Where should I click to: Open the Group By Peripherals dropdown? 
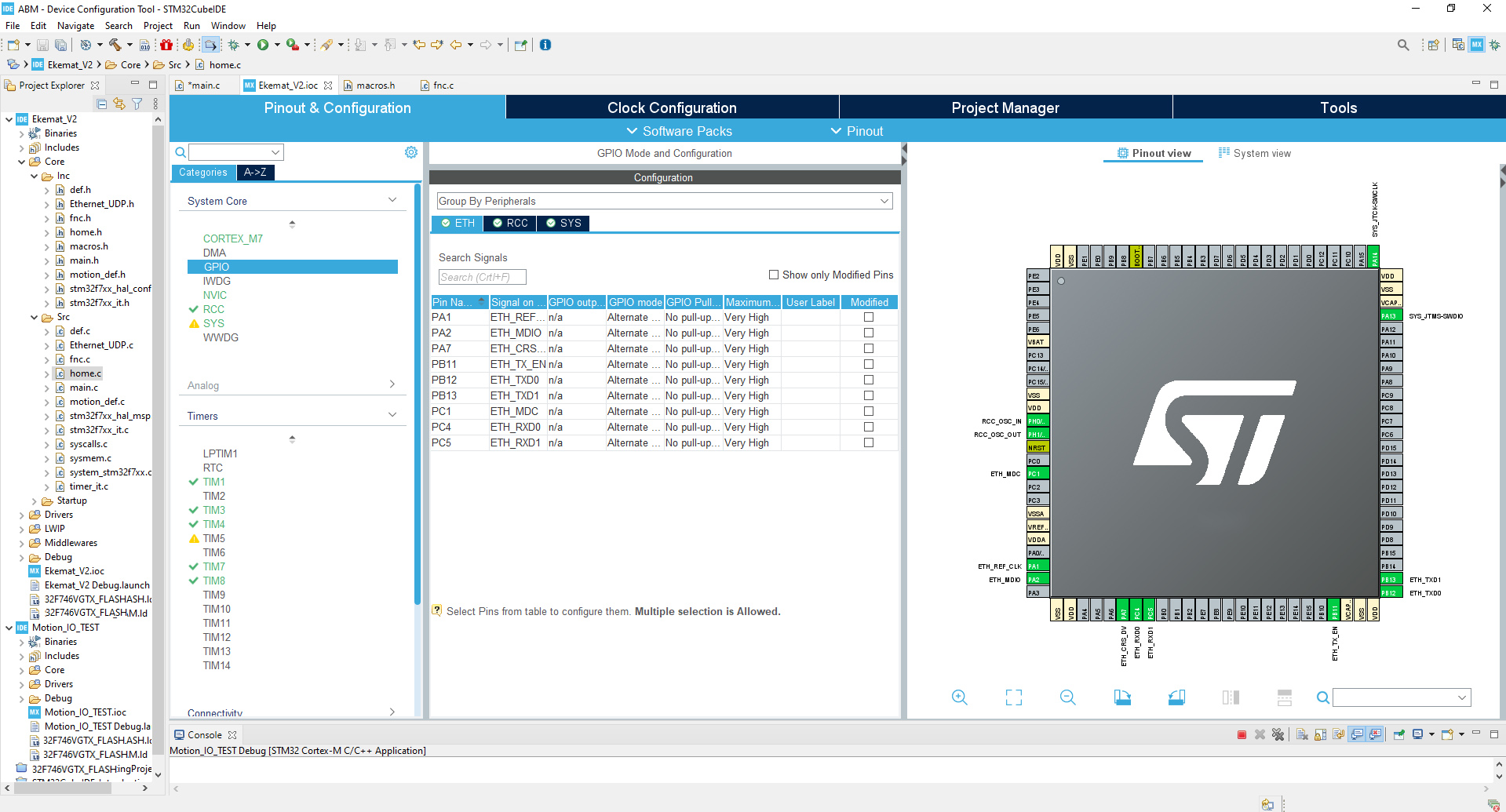(664, 202)
